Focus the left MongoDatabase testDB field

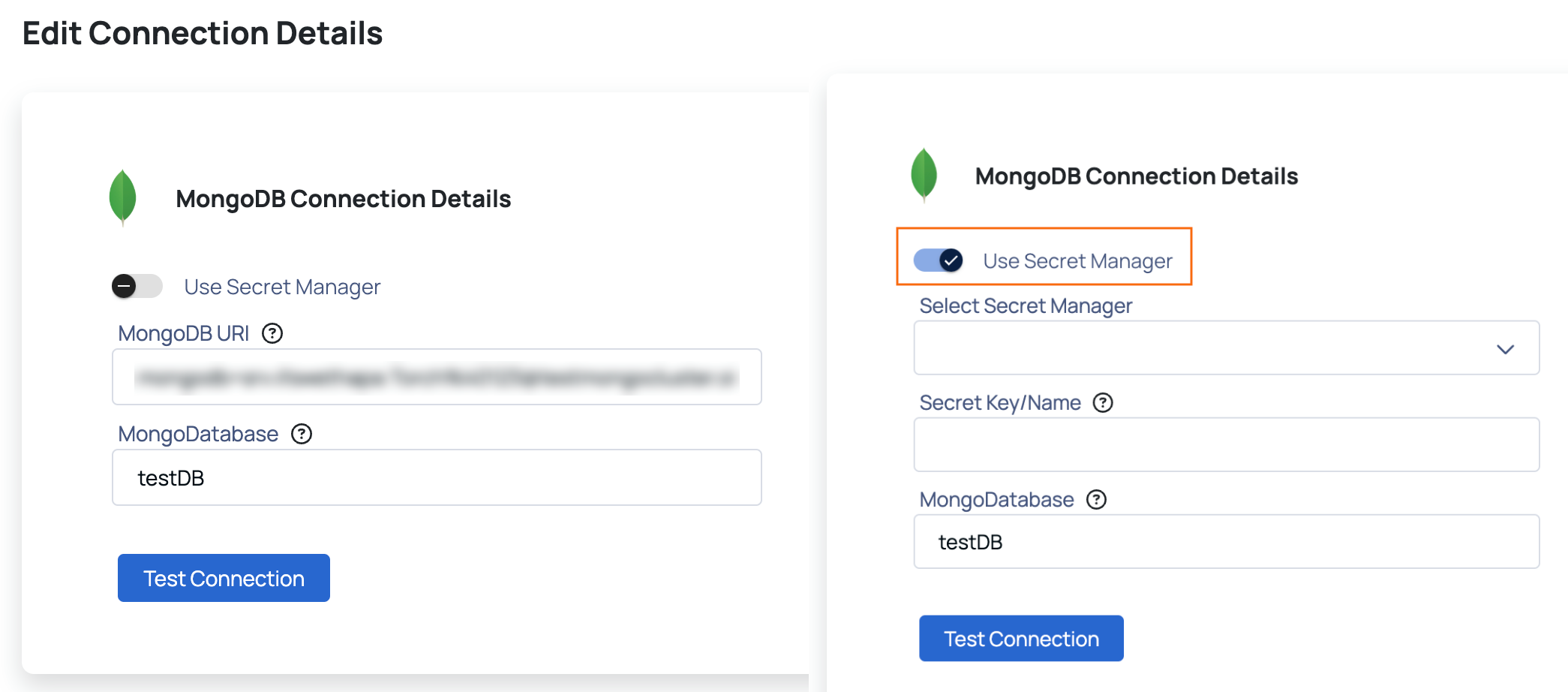tap(437, 477)
